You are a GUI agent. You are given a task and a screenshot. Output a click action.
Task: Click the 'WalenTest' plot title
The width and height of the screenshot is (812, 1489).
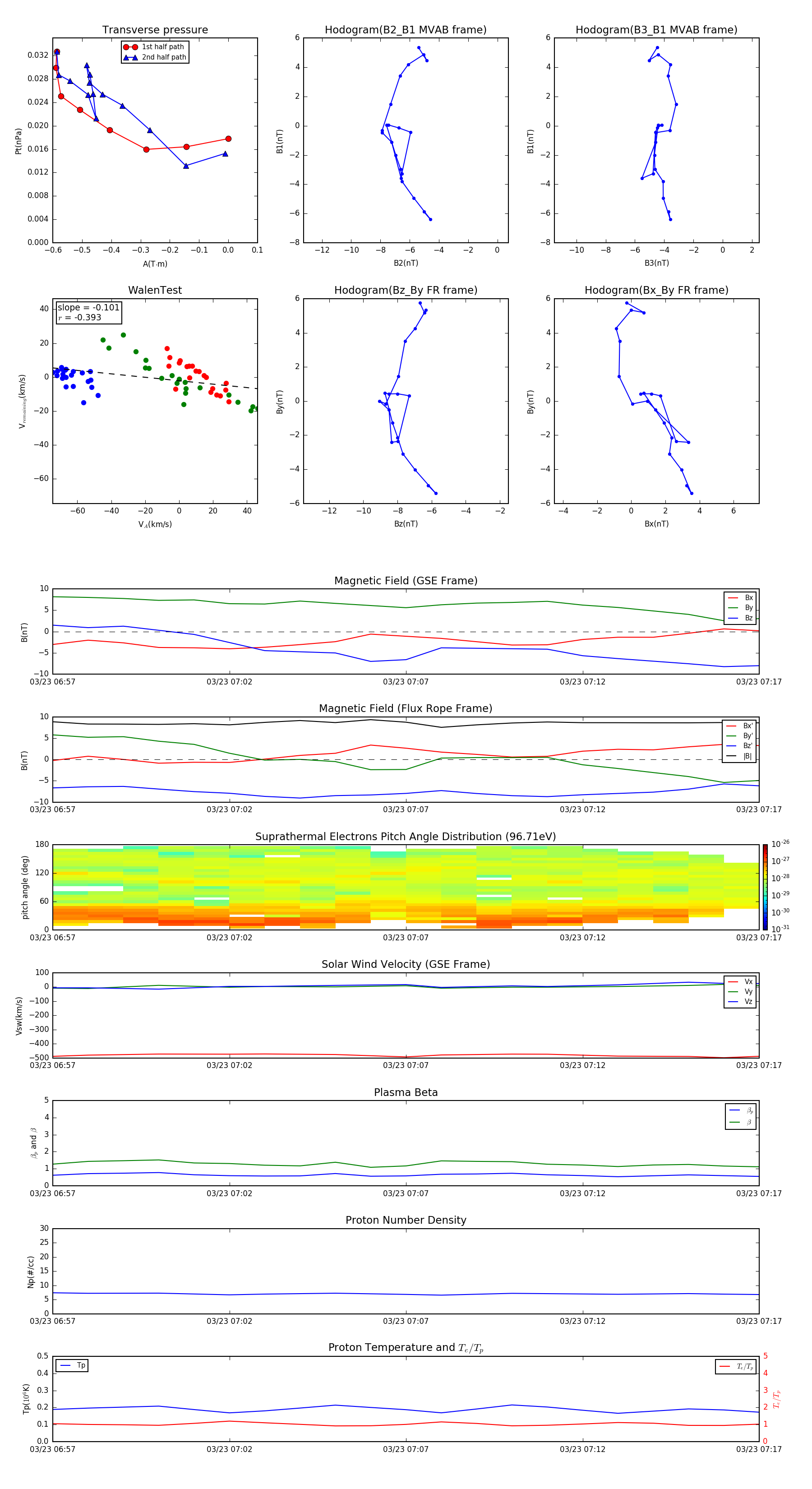(155, 290)
